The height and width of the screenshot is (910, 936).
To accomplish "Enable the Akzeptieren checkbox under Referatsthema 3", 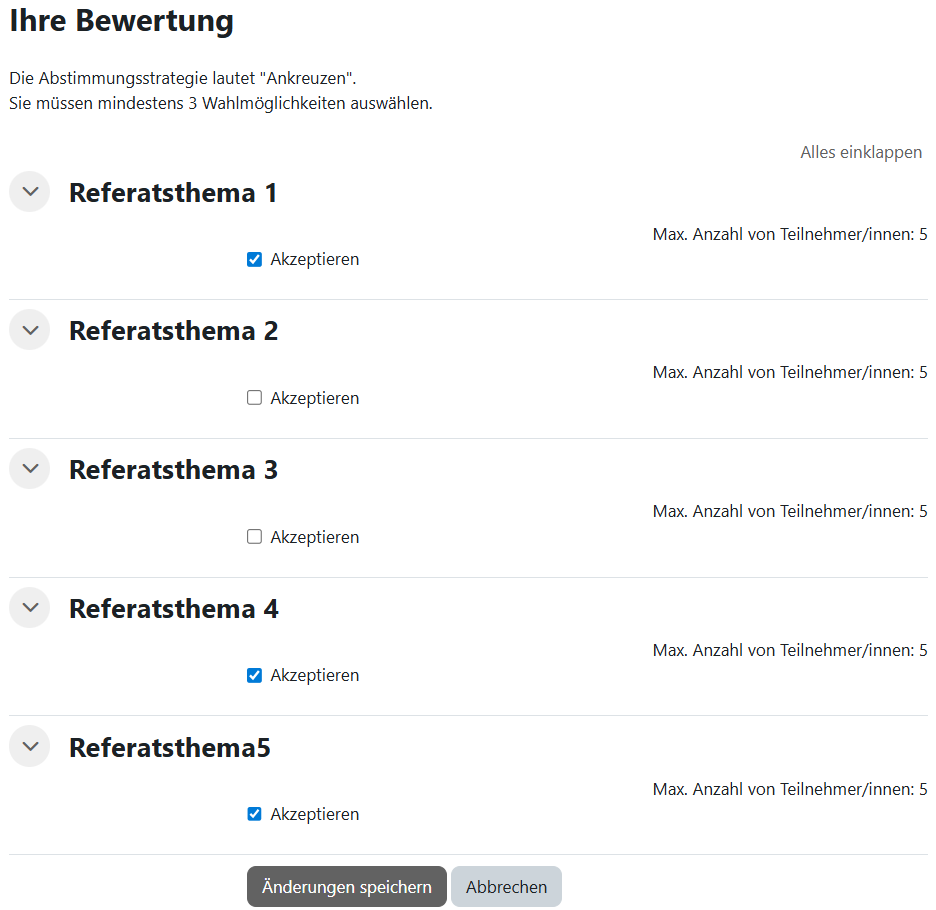I will [x=254, y=537].
